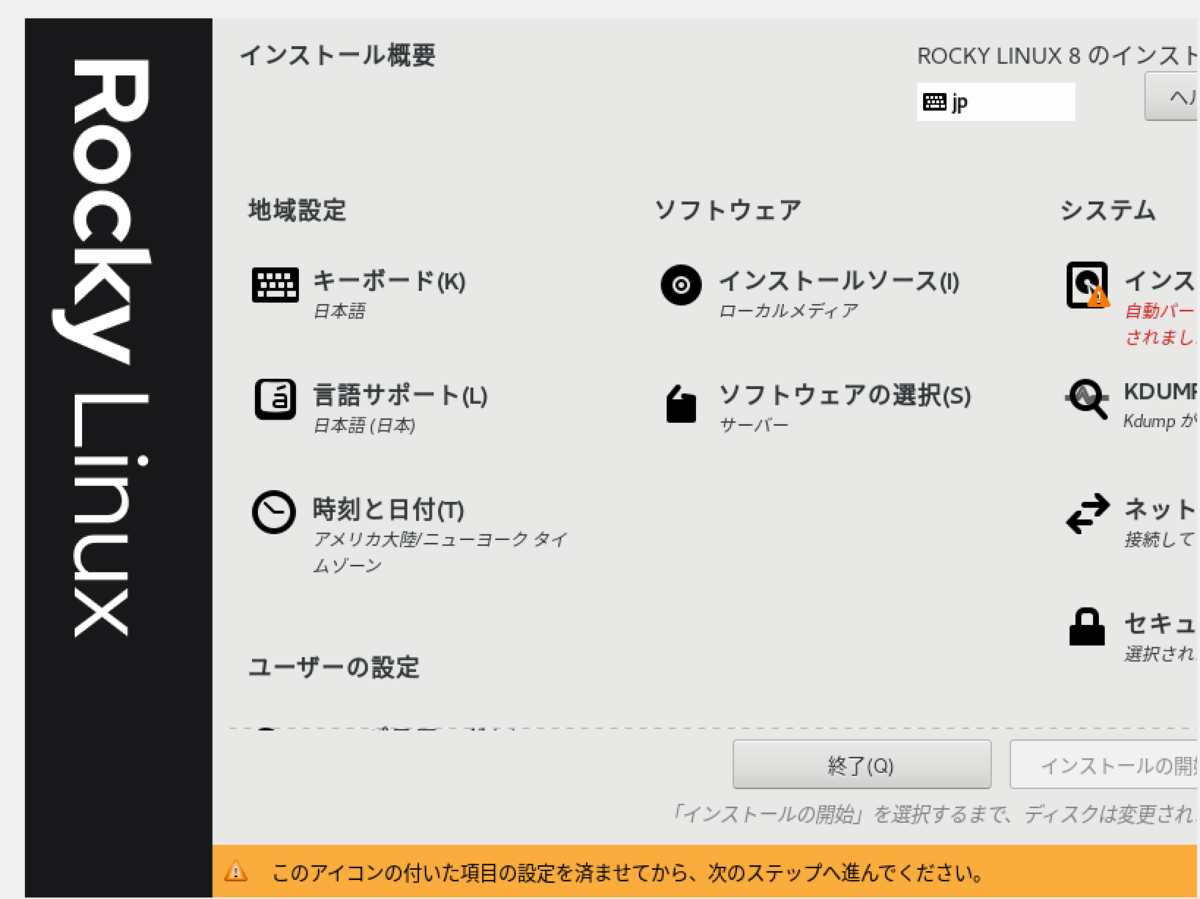The image size is (1200, 899).
Task: Click the 地域設定 section heading
Action: (x=297, y=210)
